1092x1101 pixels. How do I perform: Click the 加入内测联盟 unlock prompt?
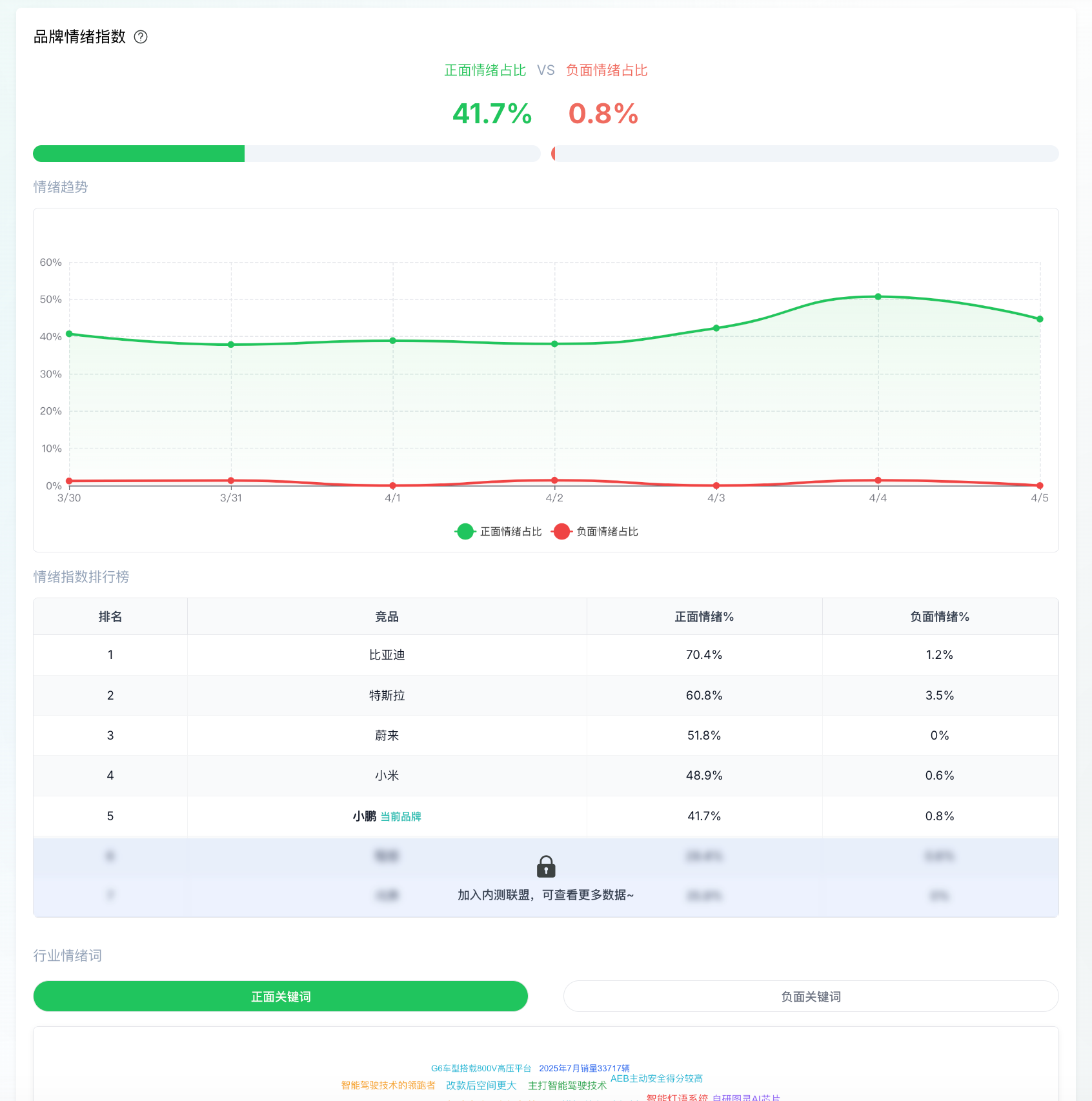point(546,894)
